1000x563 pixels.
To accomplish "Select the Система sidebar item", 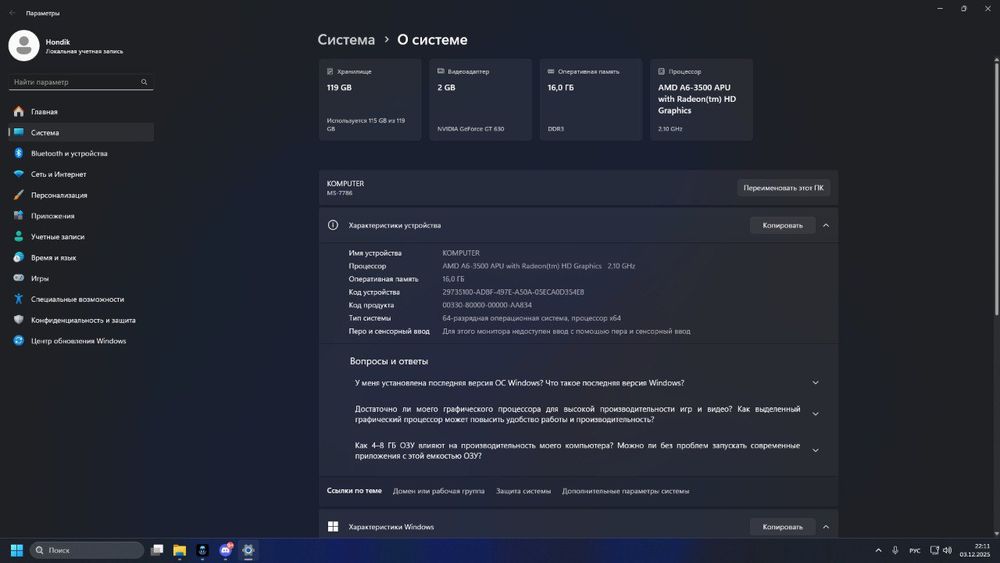I will (81, 133).
